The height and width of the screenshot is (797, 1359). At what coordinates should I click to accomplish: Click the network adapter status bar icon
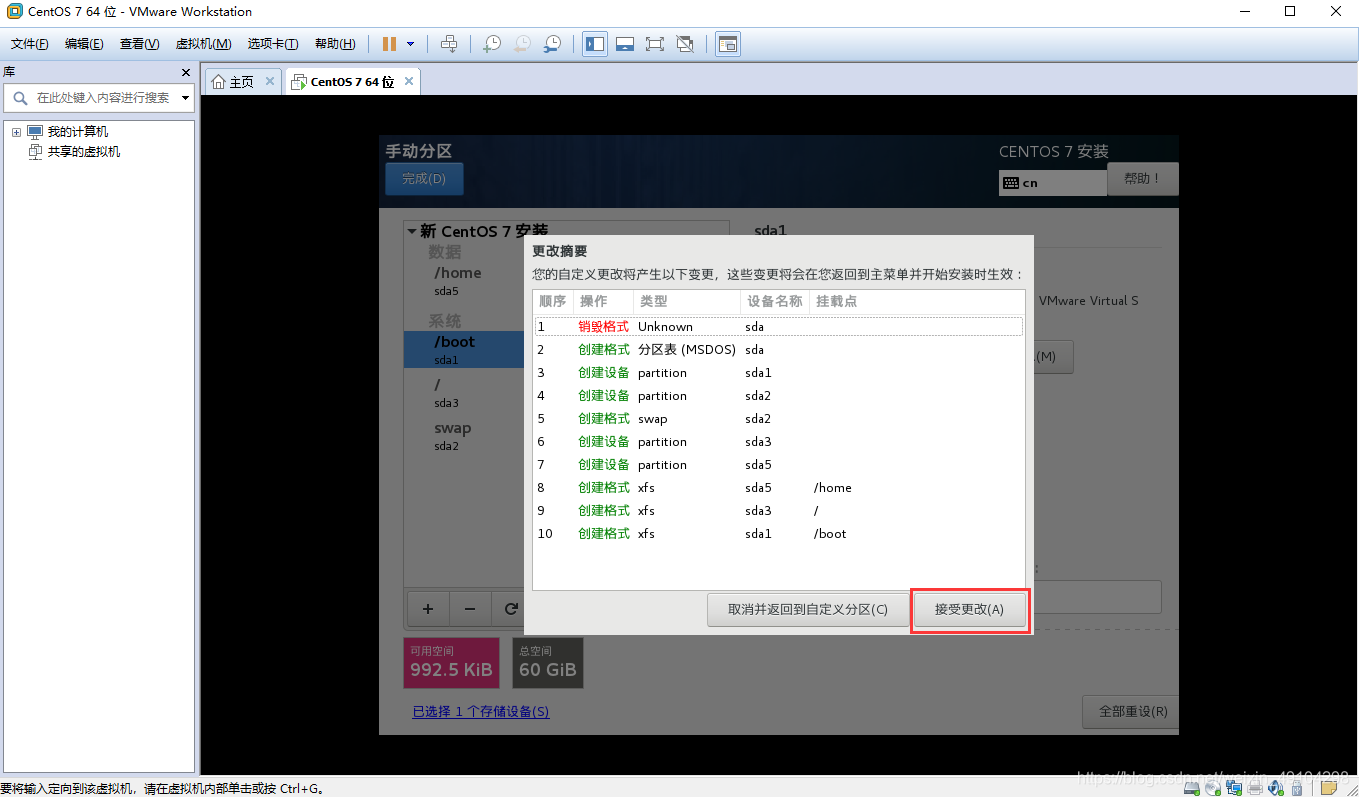coord(1235,788)
